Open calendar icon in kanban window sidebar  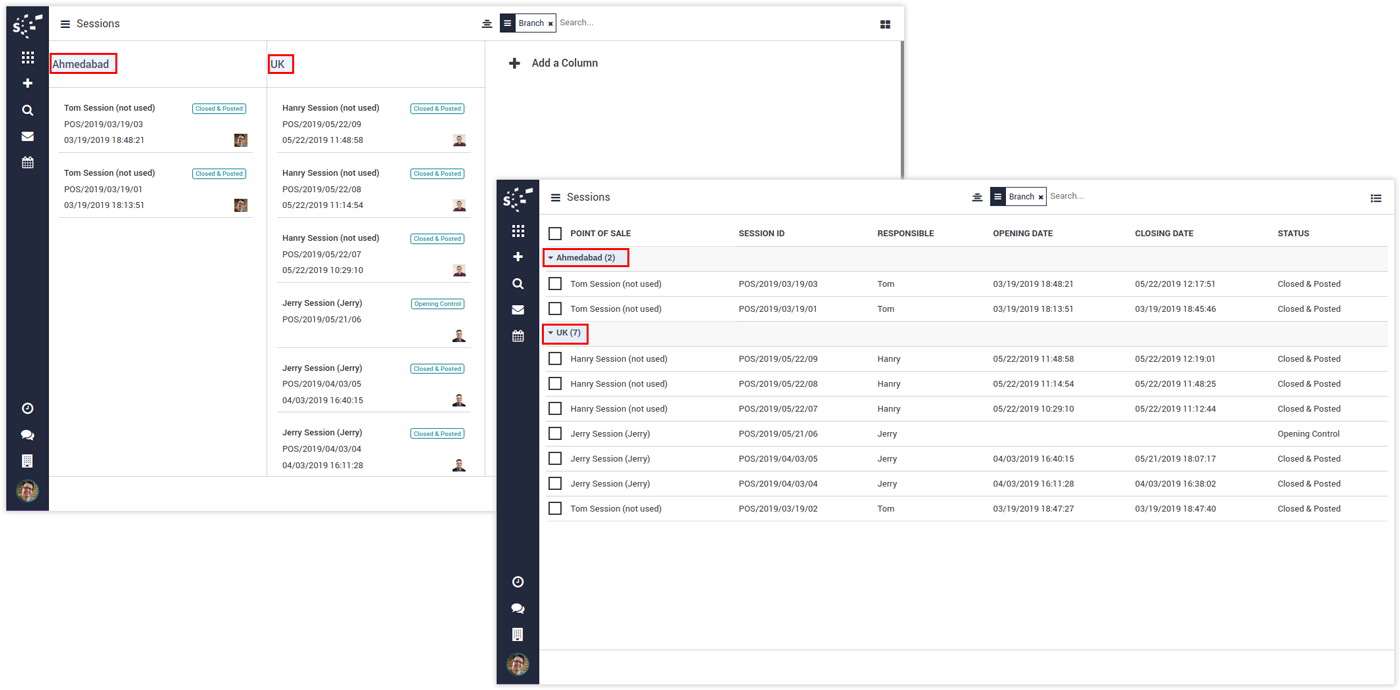tap(27, 162)
